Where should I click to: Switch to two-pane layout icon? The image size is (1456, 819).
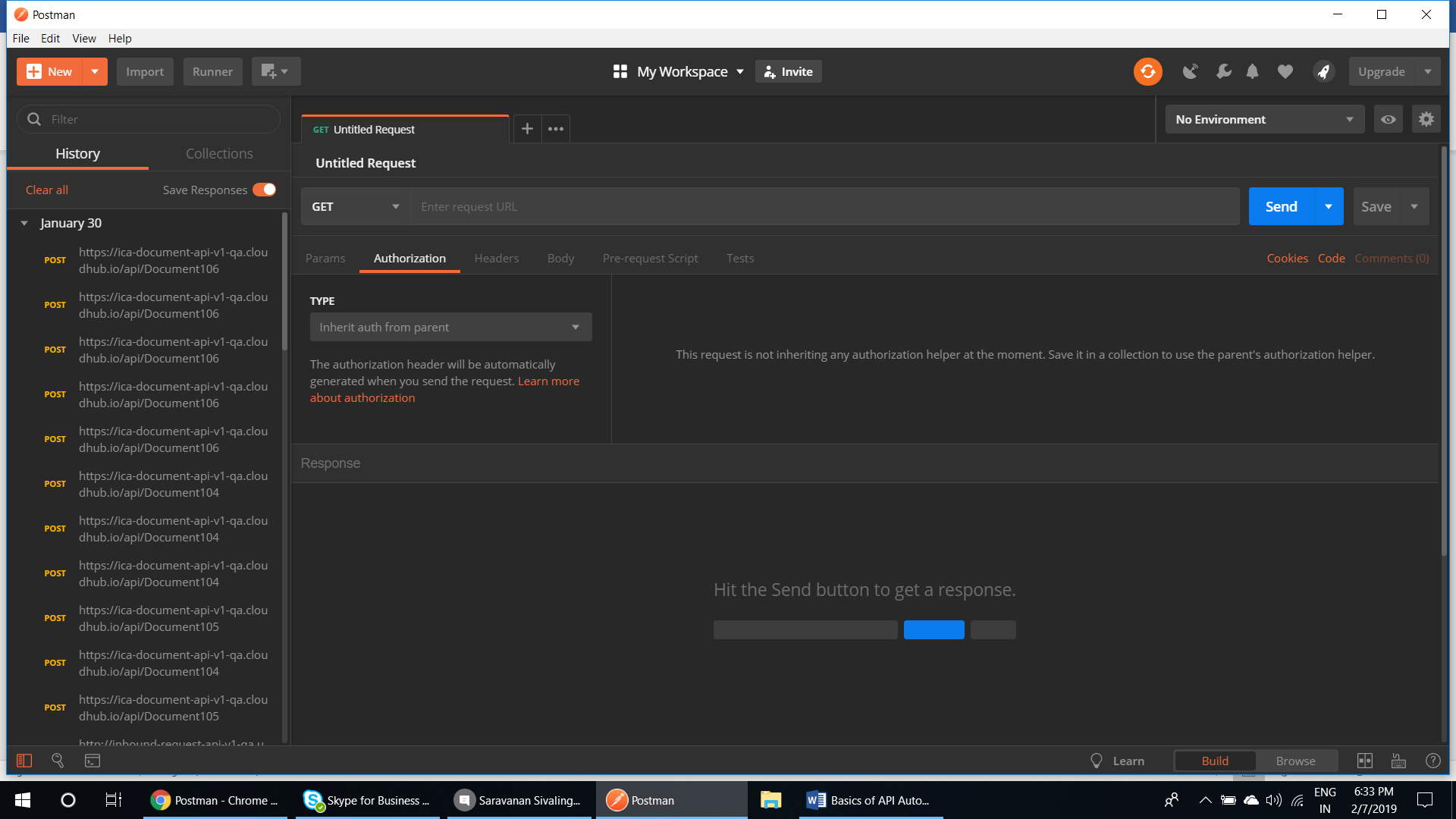(x=1365, y=761)
